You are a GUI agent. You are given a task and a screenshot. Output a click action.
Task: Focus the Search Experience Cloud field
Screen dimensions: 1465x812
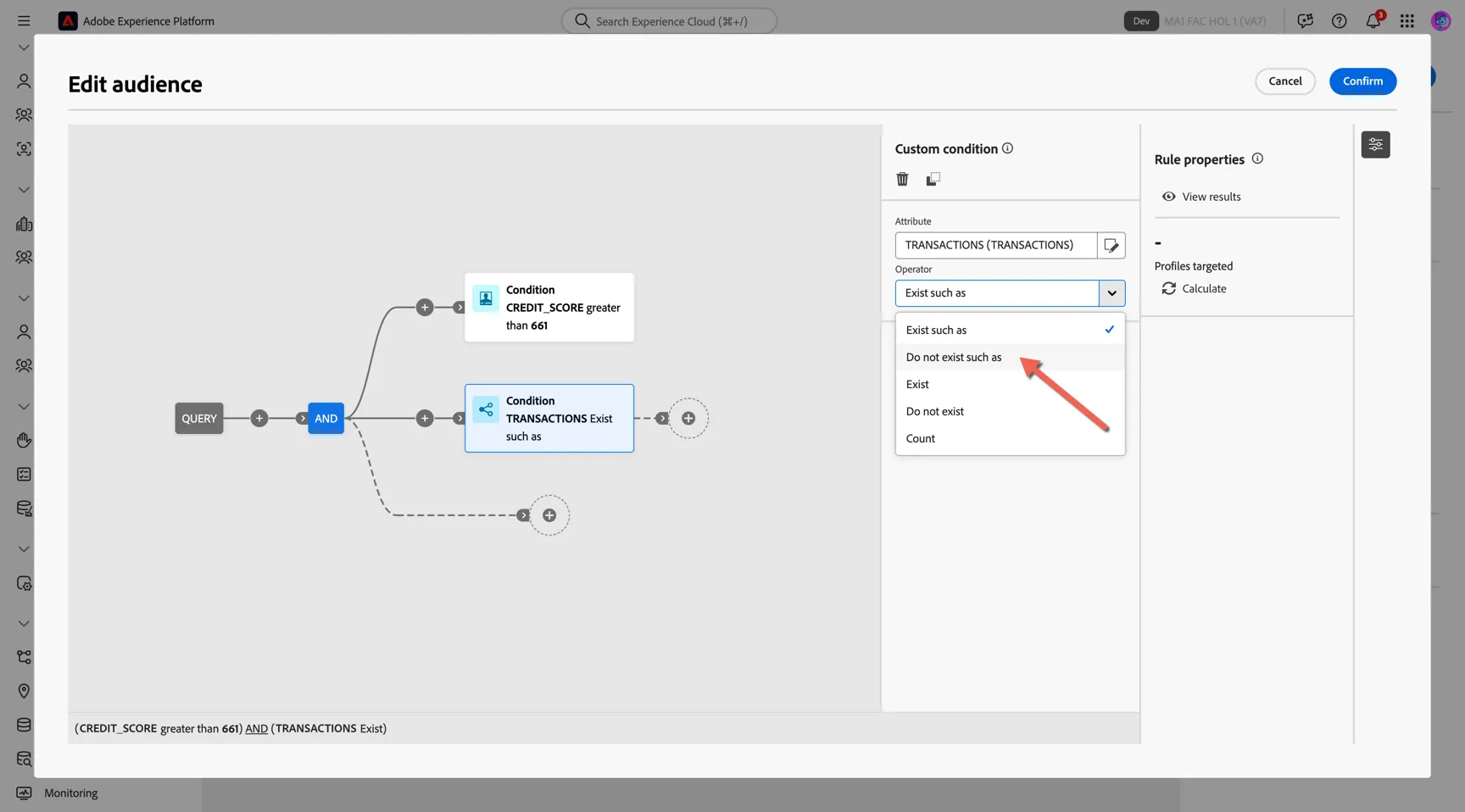[669, 20]
